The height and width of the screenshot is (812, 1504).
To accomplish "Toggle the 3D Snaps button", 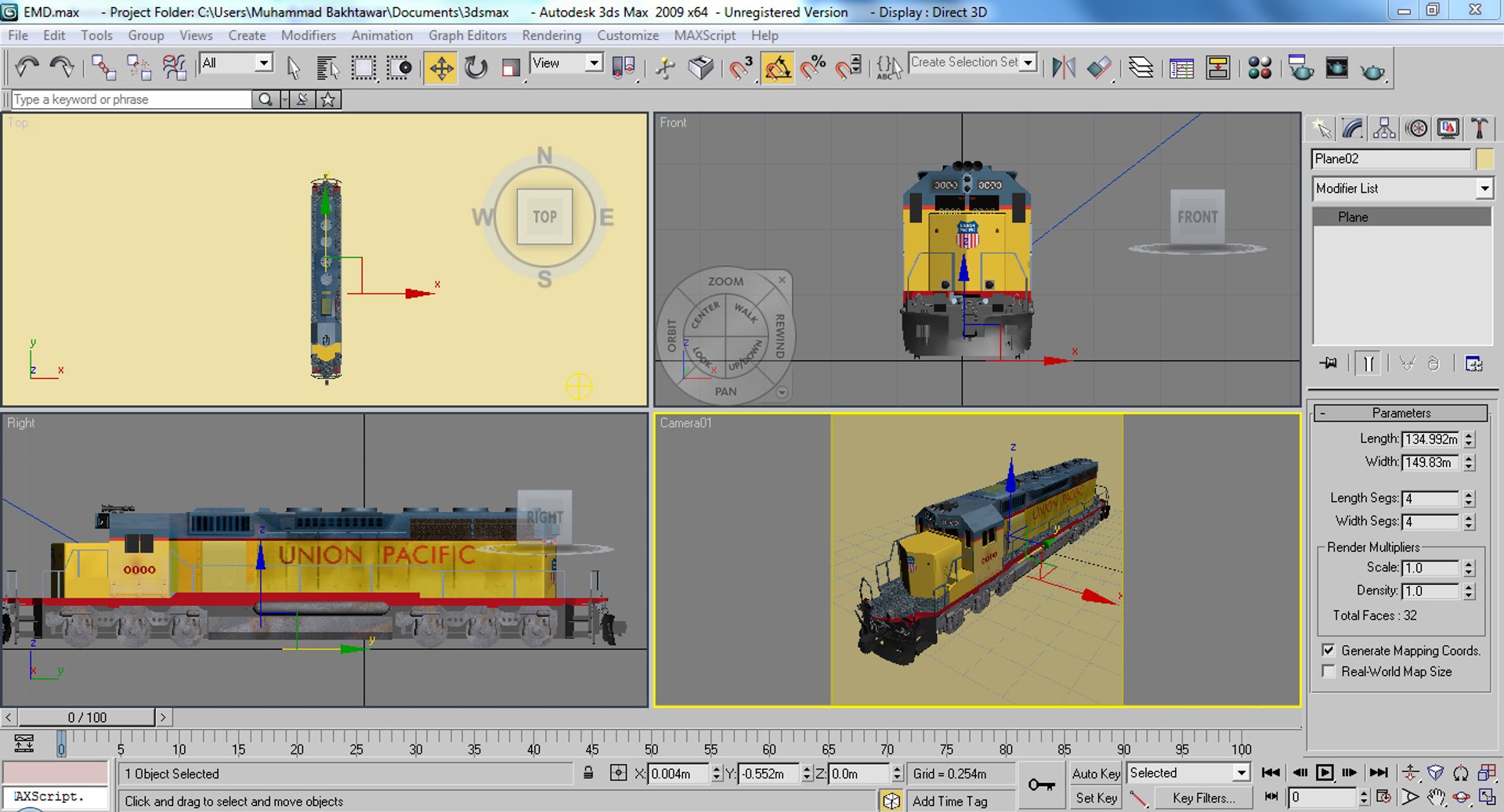I will coord(740,68).
